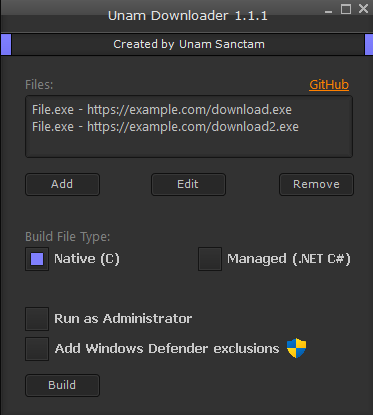Click the Edit button

pos(188,184)
